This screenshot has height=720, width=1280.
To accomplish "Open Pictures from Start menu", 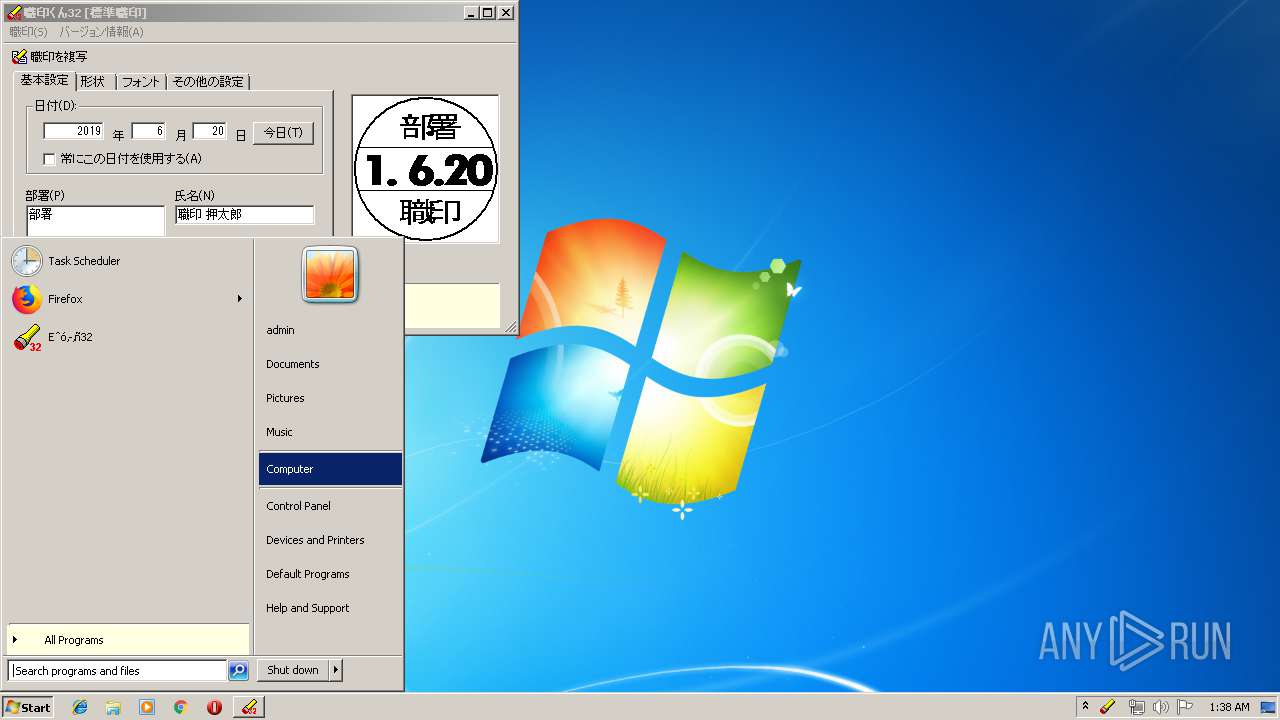I will coord(330,398).
